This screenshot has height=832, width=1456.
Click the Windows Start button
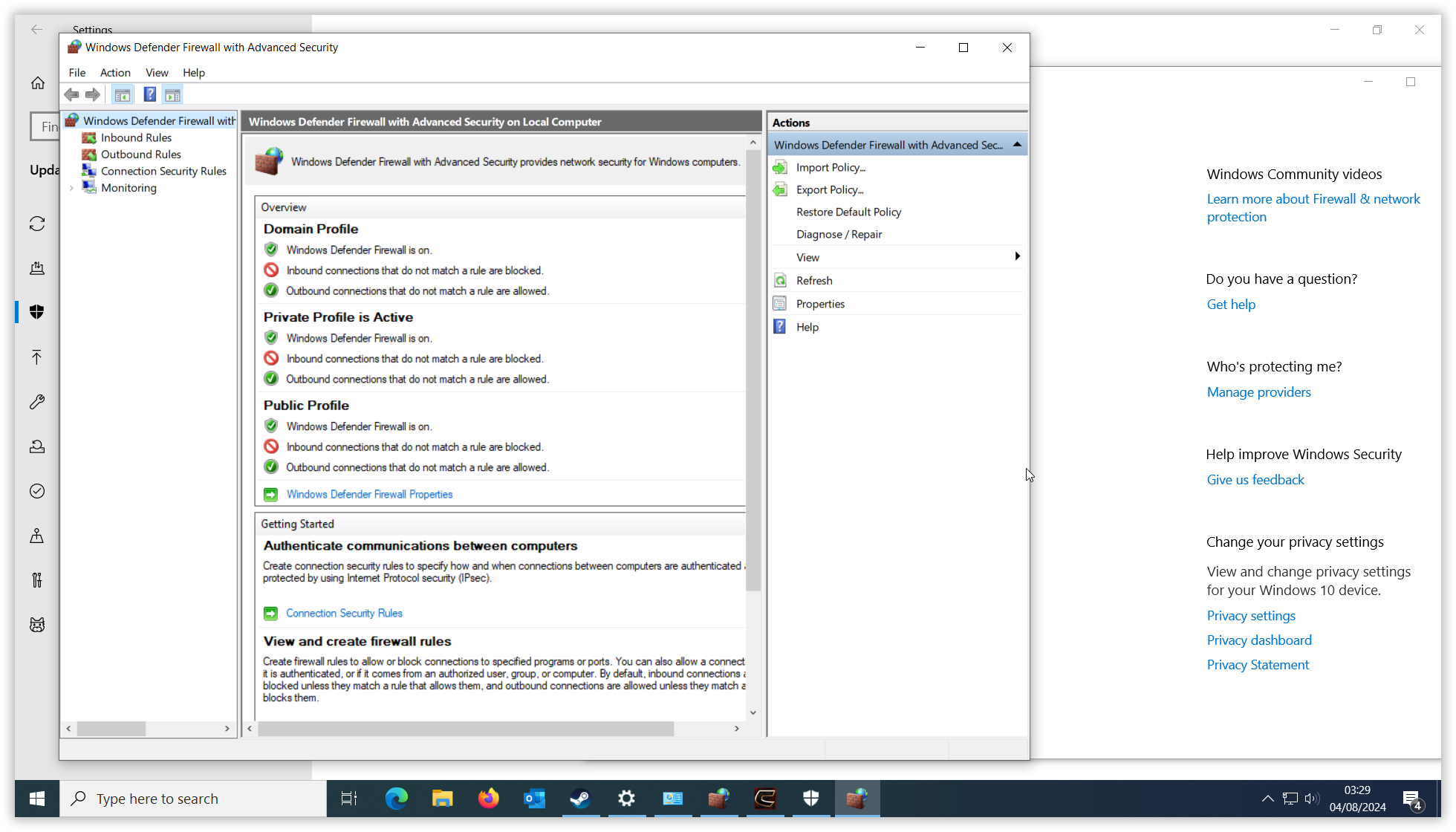(x=37, y=799)
